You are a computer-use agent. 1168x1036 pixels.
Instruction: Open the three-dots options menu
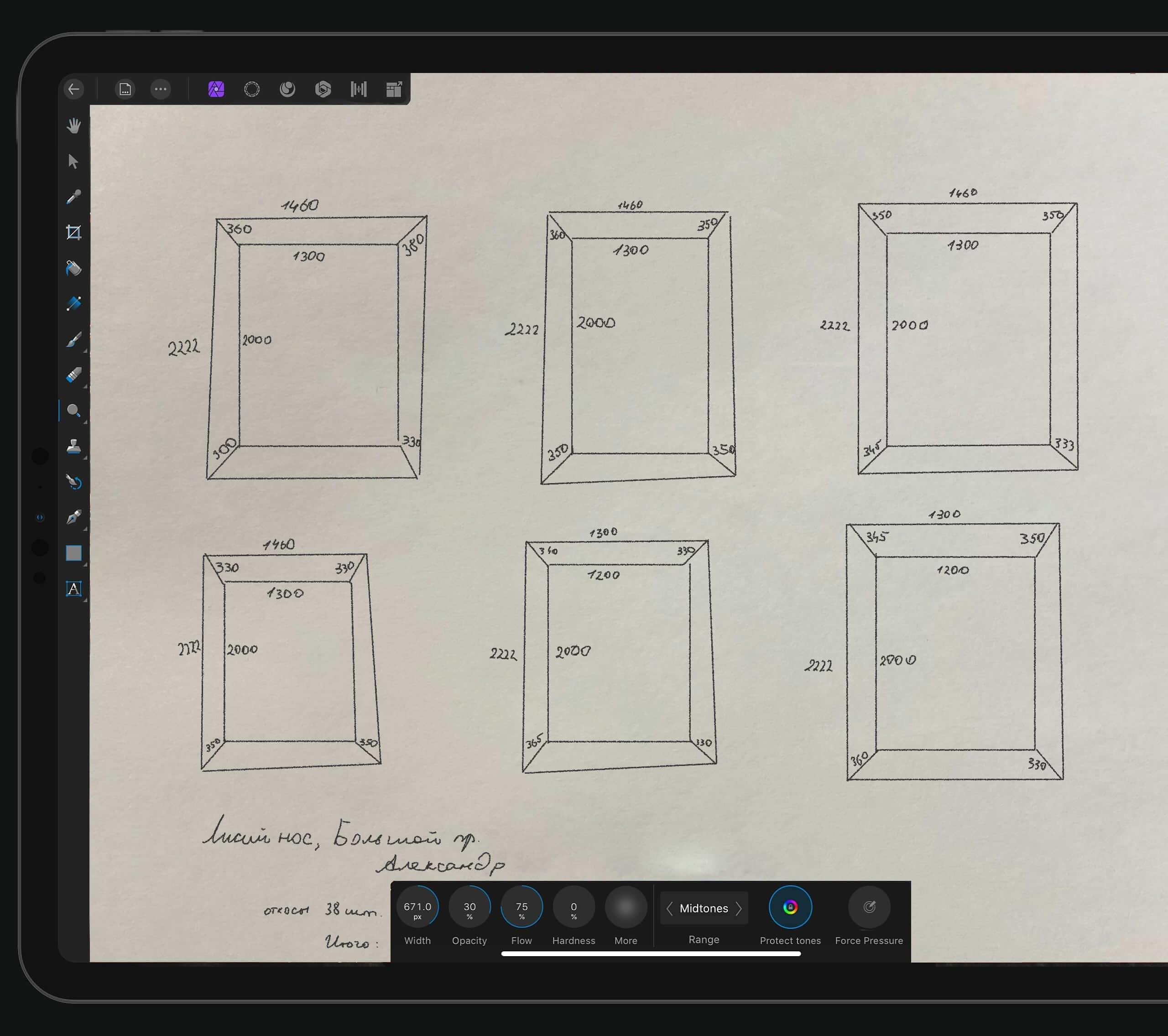pos(161,89)
